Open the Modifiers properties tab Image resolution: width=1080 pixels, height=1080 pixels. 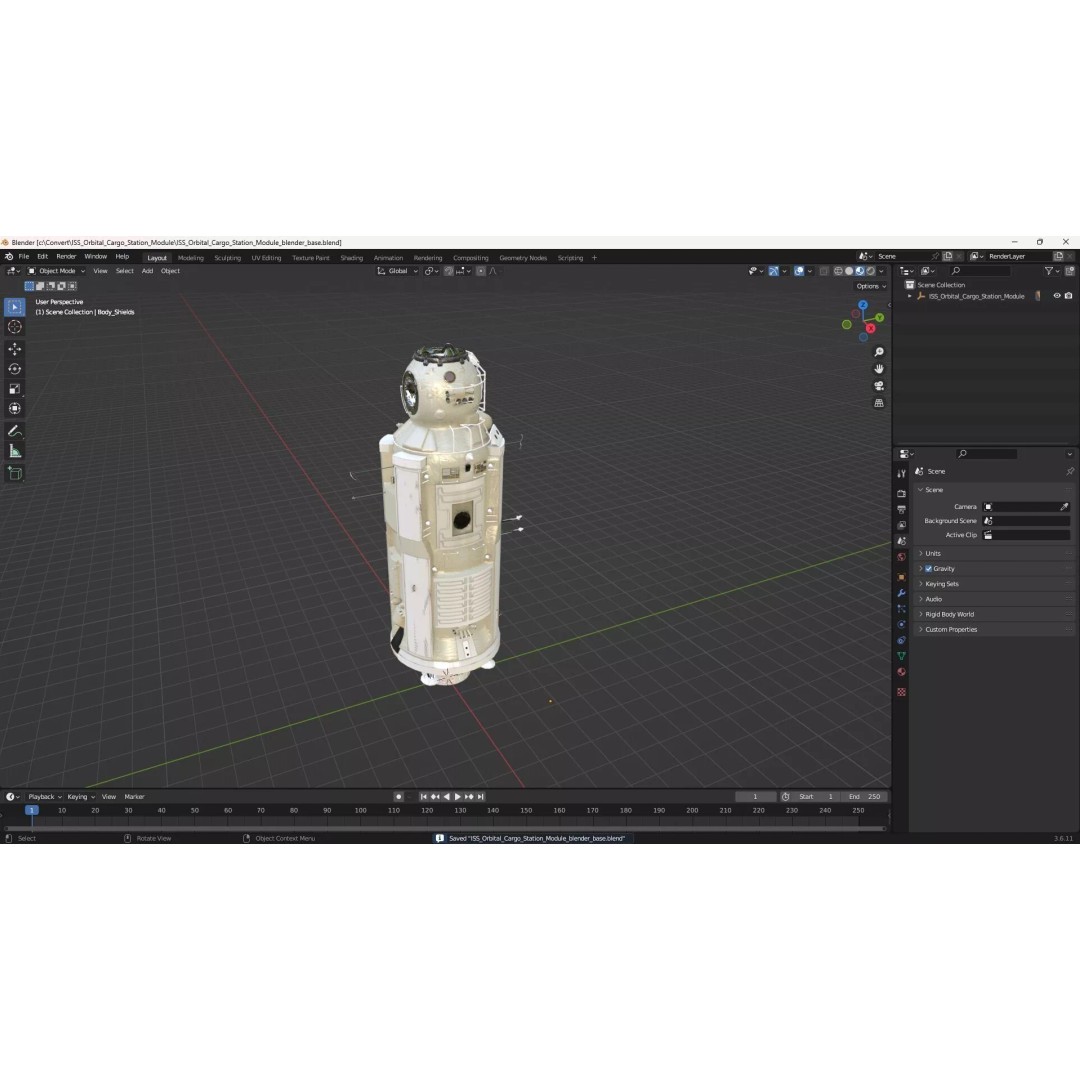pyautogui.click(x=901, y=593)
